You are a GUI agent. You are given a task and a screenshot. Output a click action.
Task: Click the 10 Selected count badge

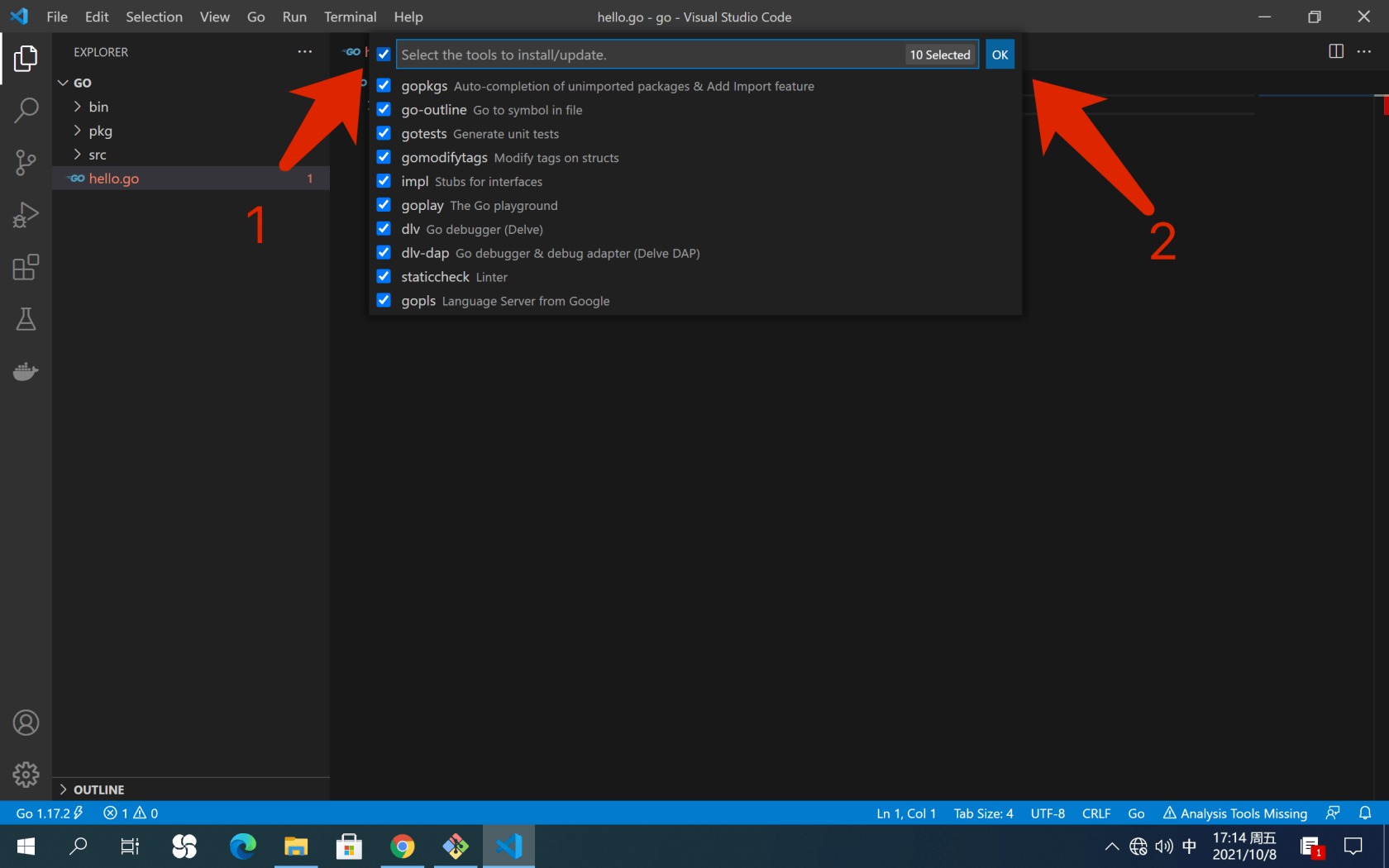pyautogui.click(x=940, y=55)
